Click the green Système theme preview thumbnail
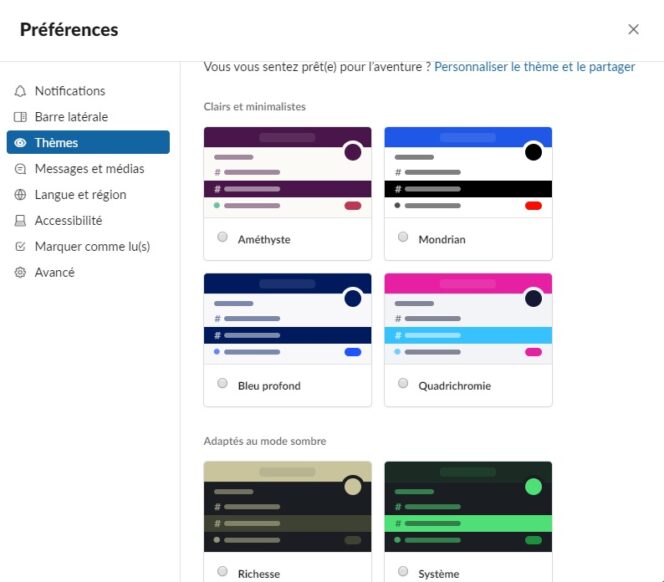664x582 pixels. (468, 507)
